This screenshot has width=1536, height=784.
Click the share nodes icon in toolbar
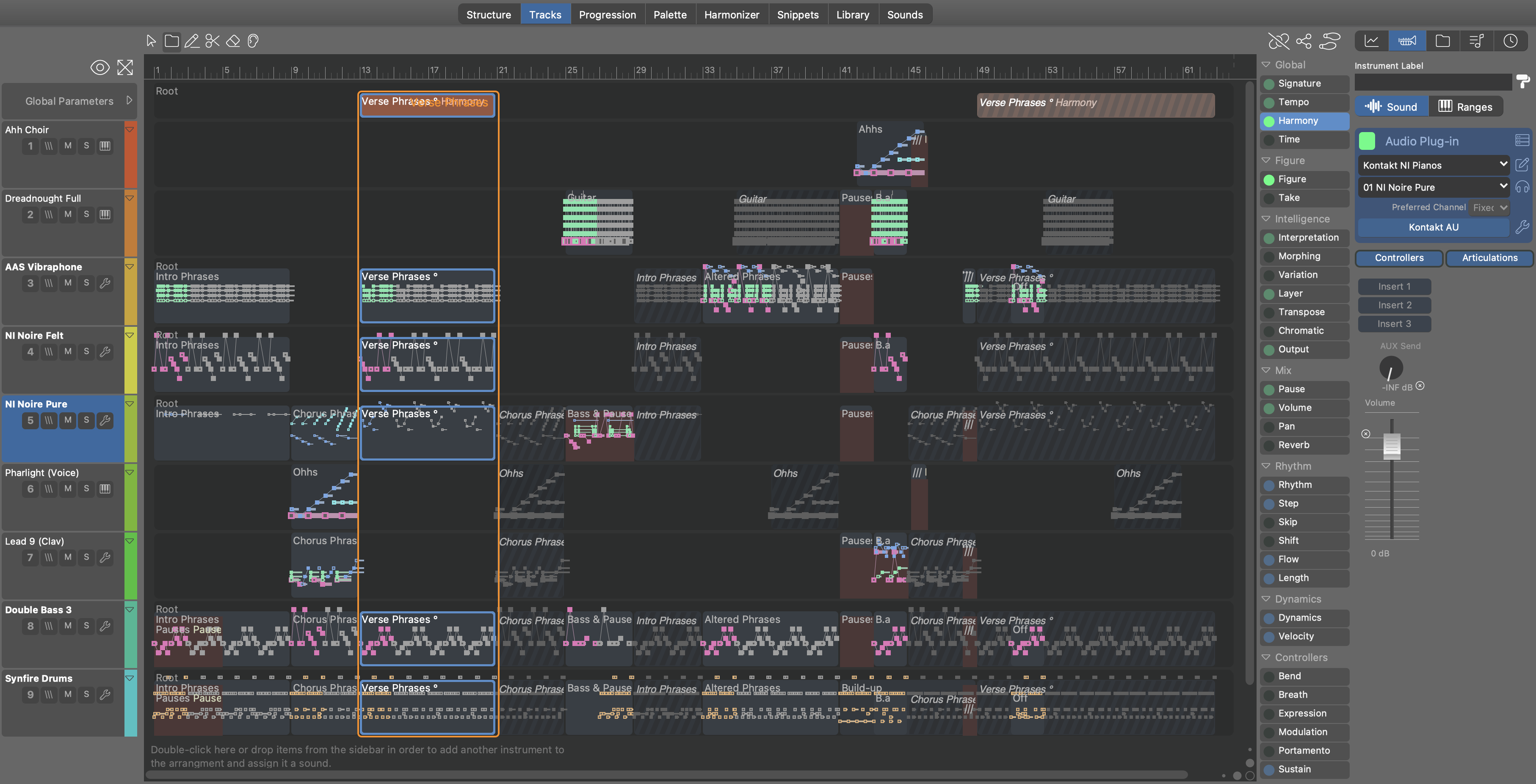tap(1304, 41)
